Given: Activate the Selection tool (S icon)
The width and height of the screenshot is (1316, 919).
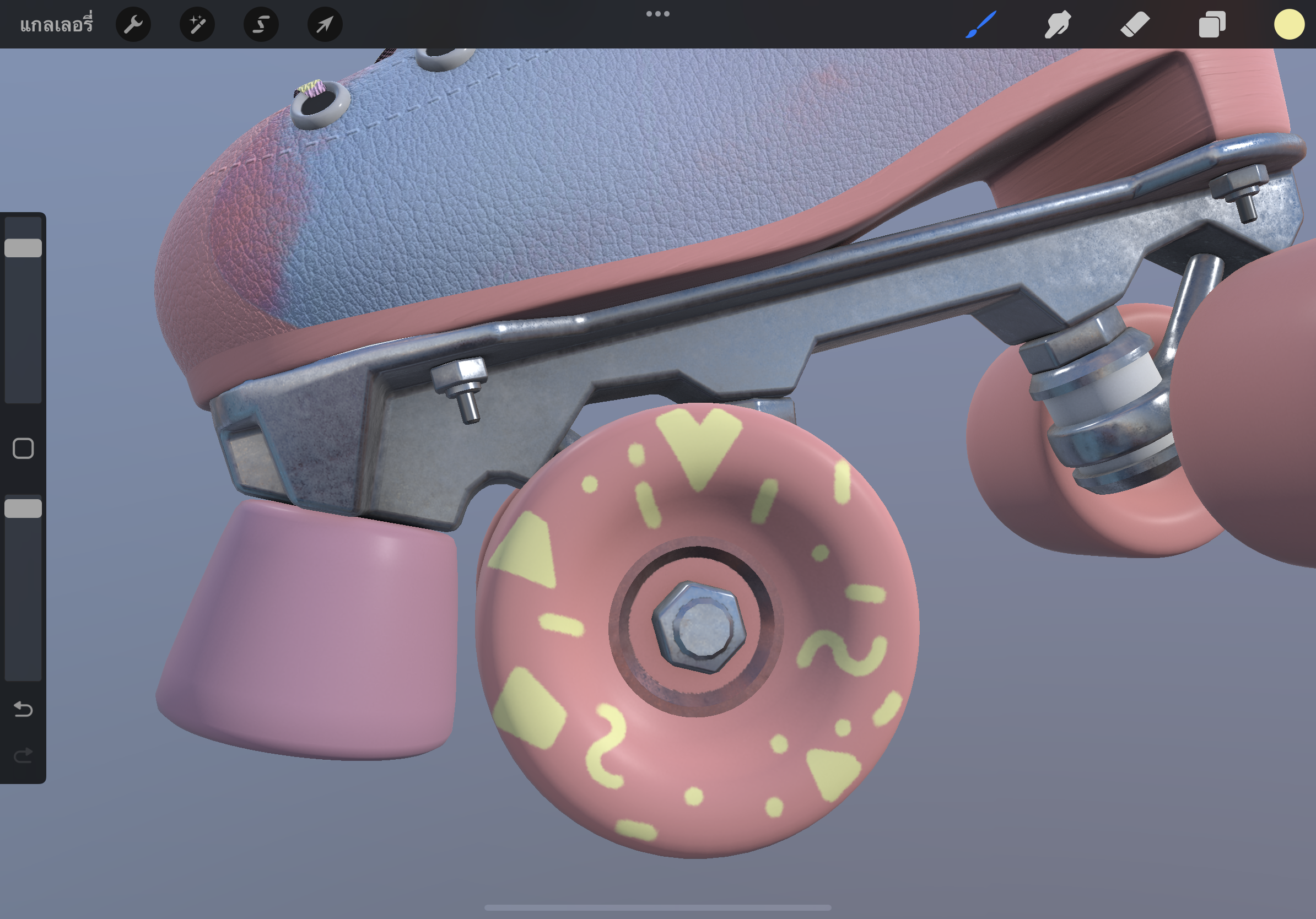Looking at the screenshot, I should click(x=261, y=24).
